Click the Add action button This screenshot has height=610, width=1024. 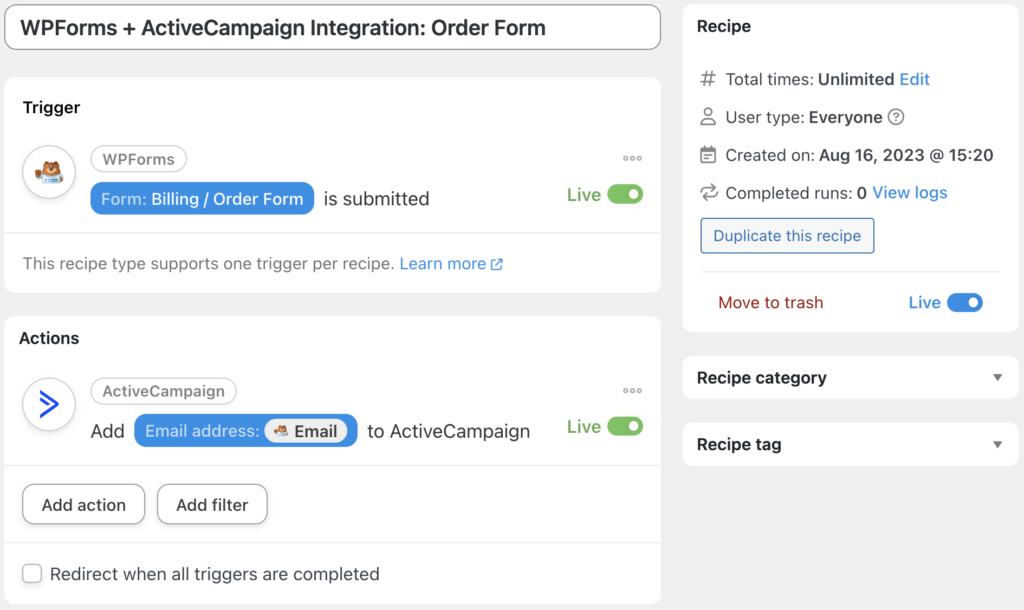[84, 504]
